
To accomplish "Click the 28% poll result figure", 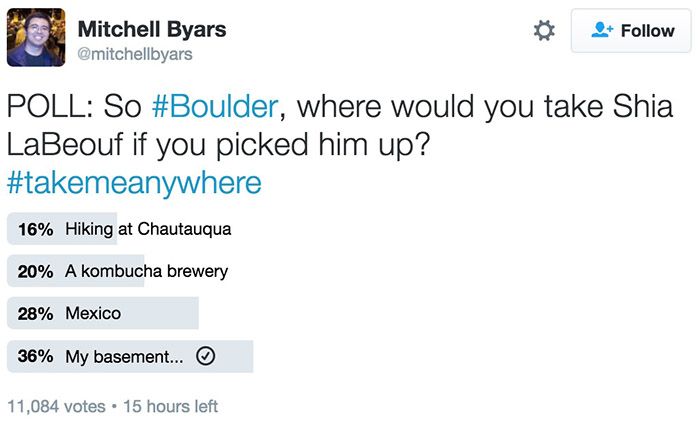I will (x=35, y=313).
